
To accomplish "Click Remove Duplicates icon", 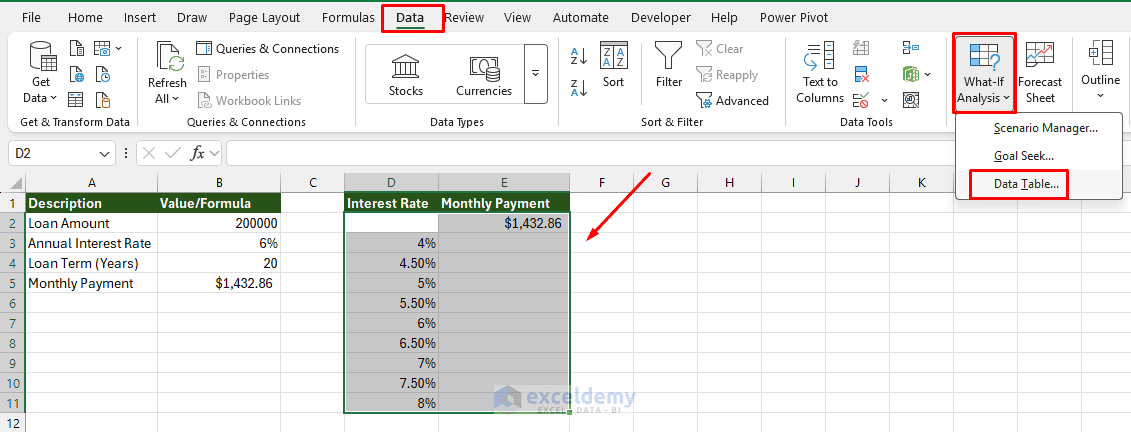I will [861, 74].
